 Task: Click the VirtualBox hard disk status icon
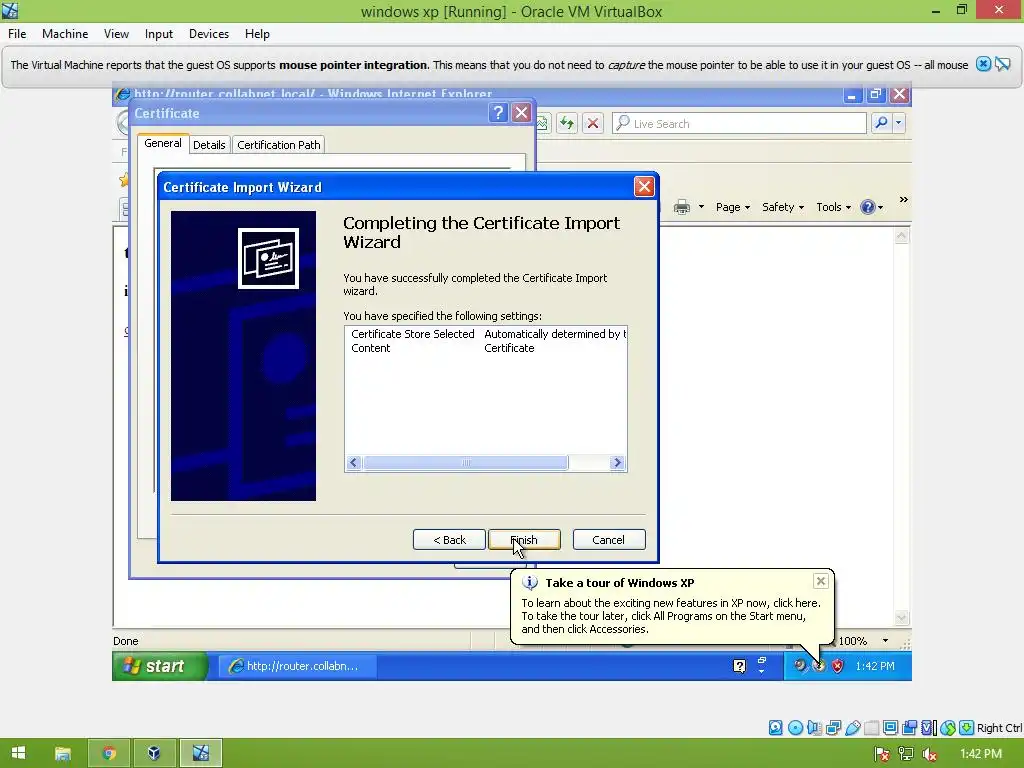point(775,728)
